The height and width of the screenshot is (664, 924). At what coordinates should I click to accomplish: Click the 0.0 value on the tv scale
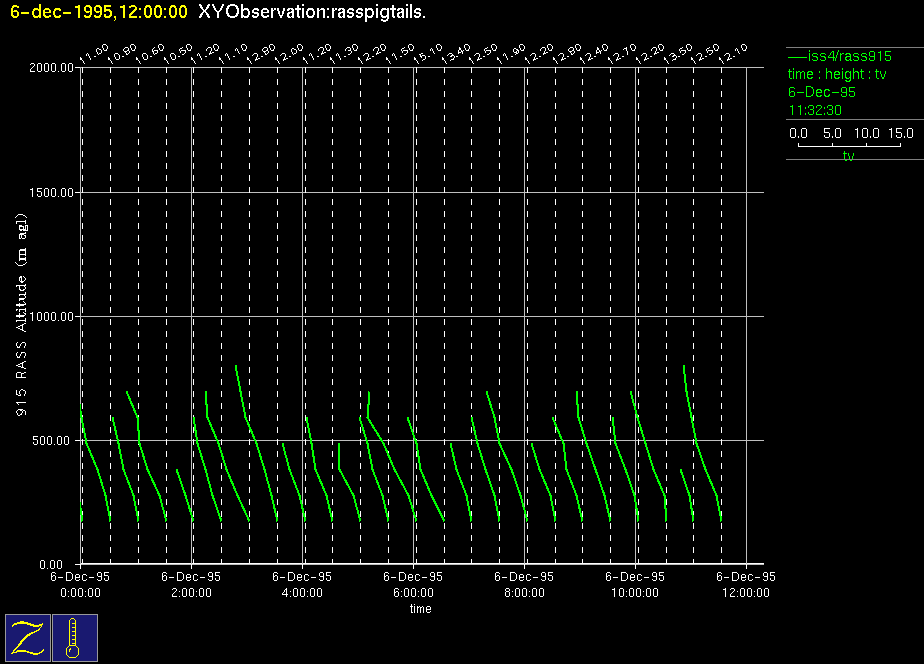(799, 133)
